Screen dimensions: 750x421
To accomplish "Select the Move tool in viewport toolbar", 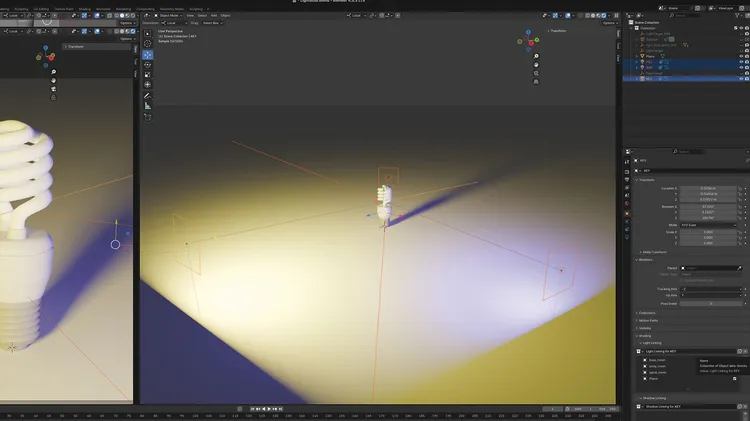I will pos(148,54).
